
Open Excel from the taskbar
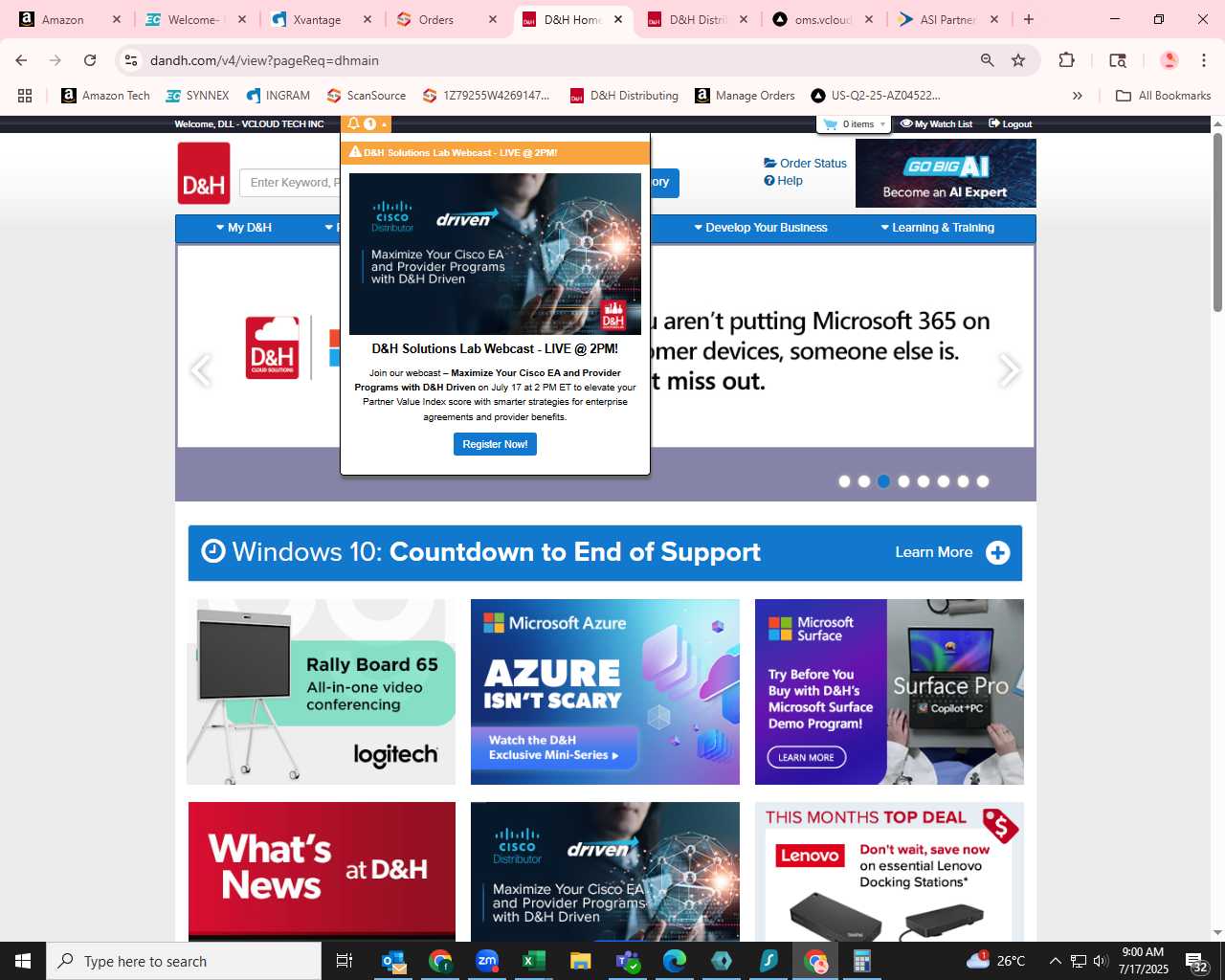click(534, 961)
